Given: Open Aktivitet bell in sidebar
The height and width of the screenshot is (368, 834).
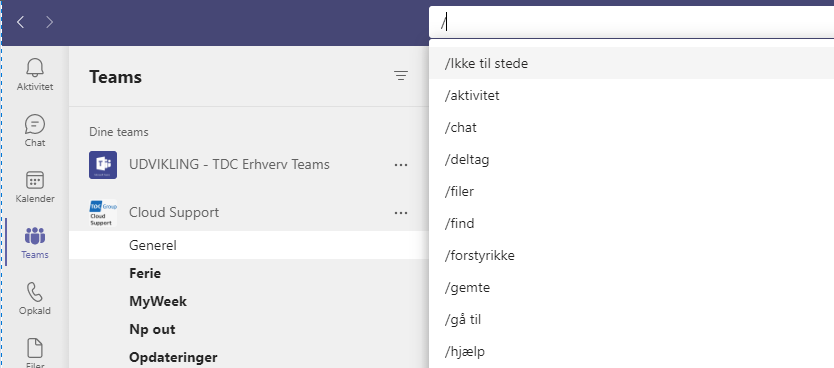Looking at the screenshot, I should [x=35, y=74].
